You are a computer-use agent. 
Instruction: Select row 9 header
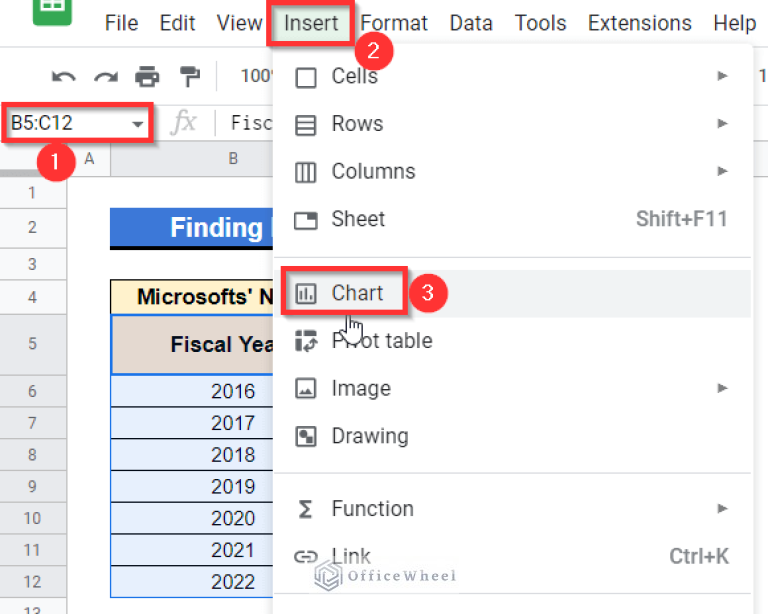pos(33,486)
